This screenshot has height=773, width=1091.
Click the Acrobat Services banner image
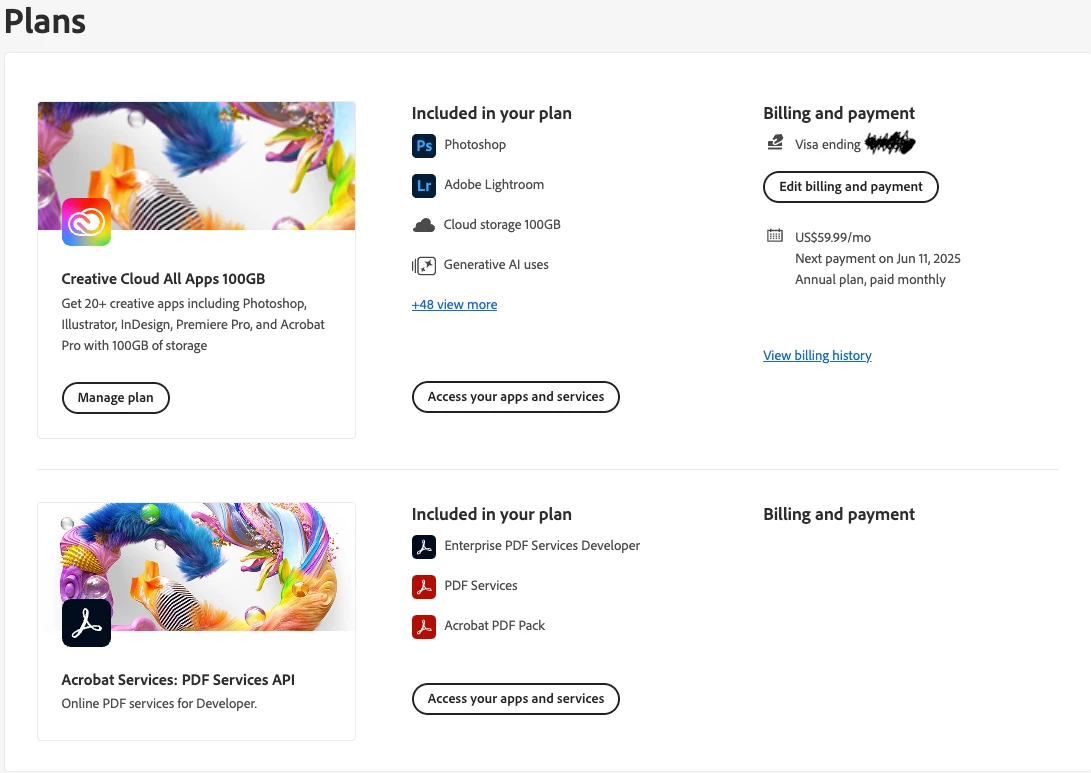tap(196, 566)
